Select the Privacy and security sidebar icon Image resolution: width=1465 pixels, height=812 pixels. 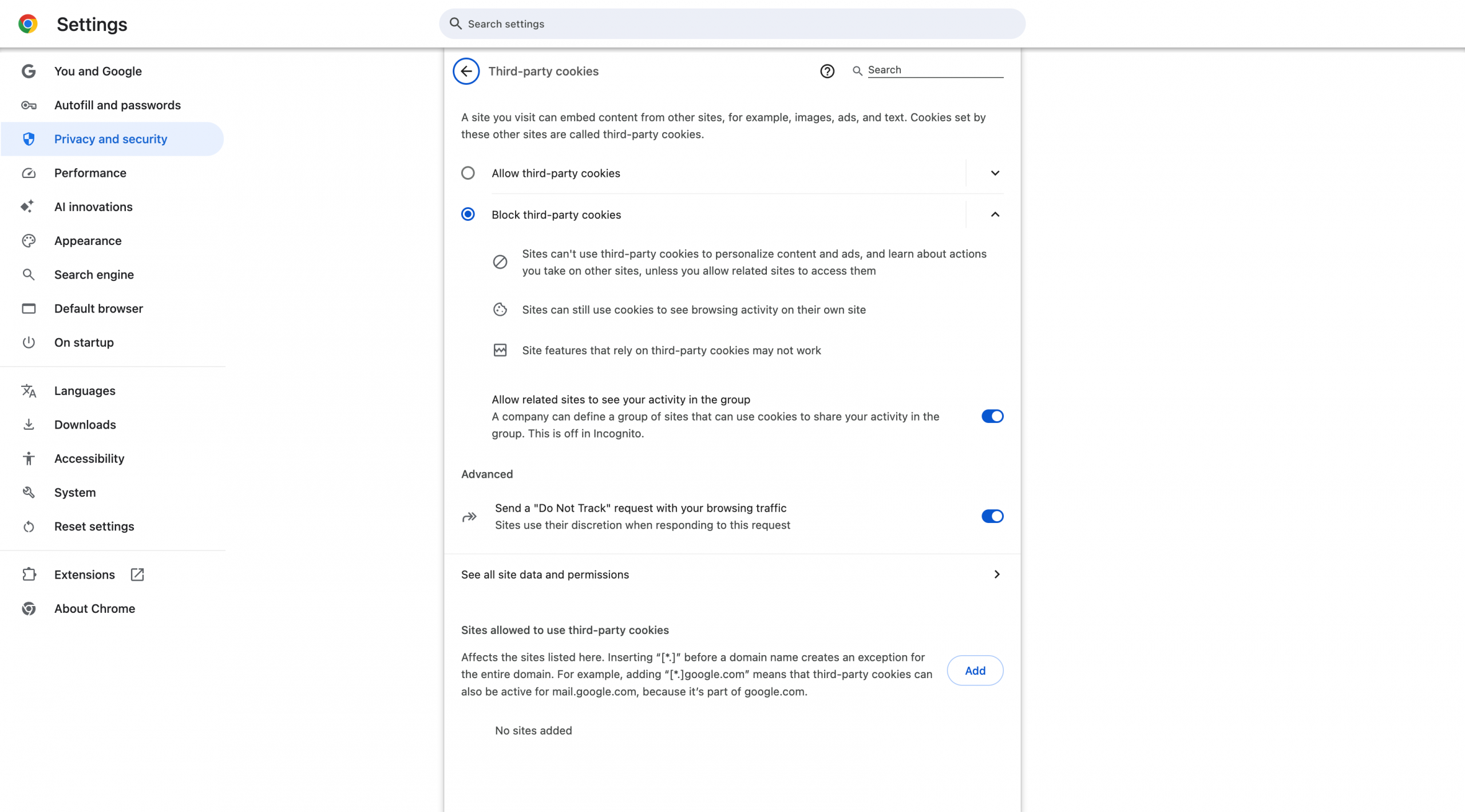[29, 138]
